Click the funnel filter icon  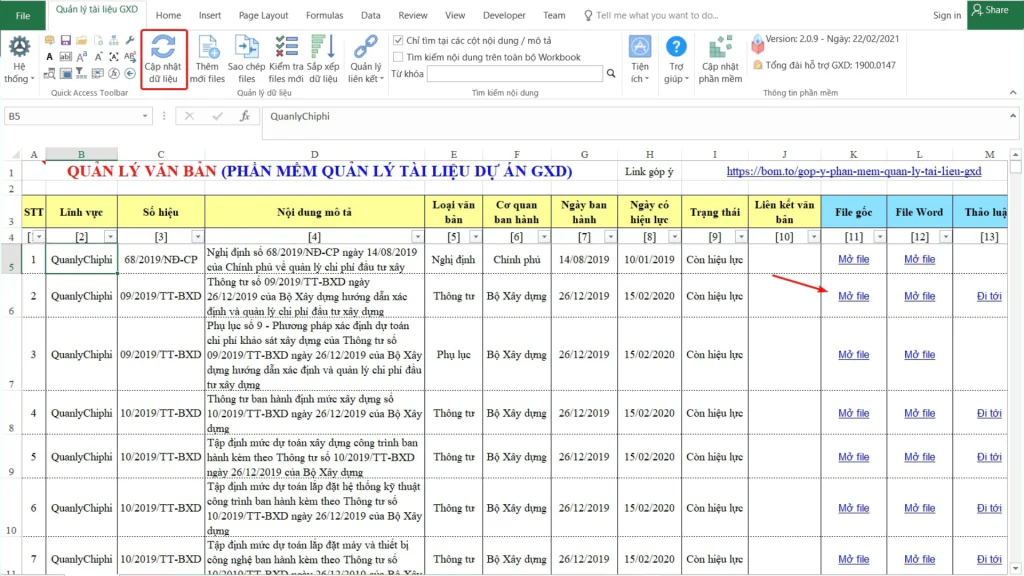(x=82, y=73)
